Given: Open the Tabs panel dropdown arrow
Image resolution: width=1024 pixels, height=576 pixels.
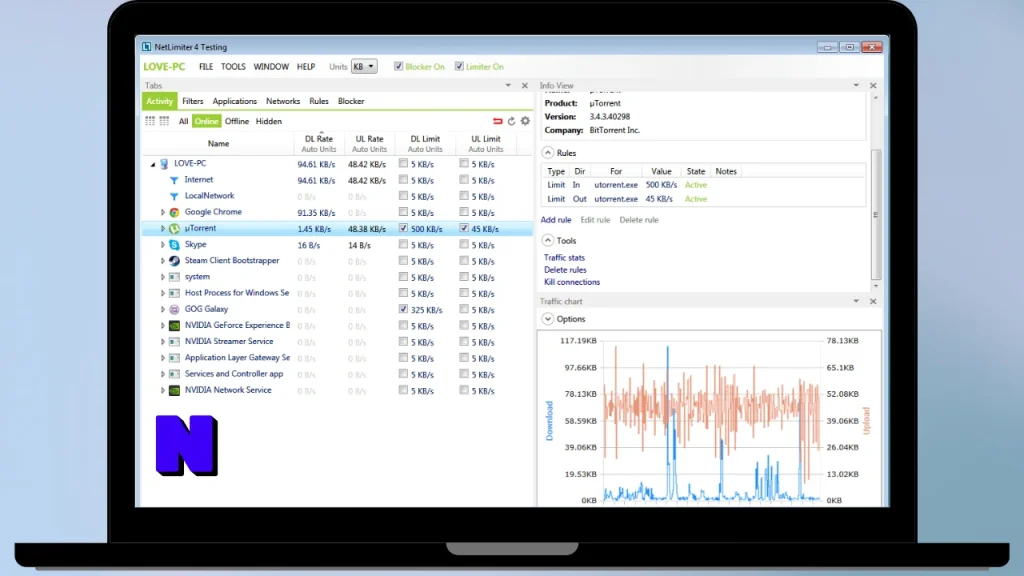Looking at the screenshot, I should (507, 86).
